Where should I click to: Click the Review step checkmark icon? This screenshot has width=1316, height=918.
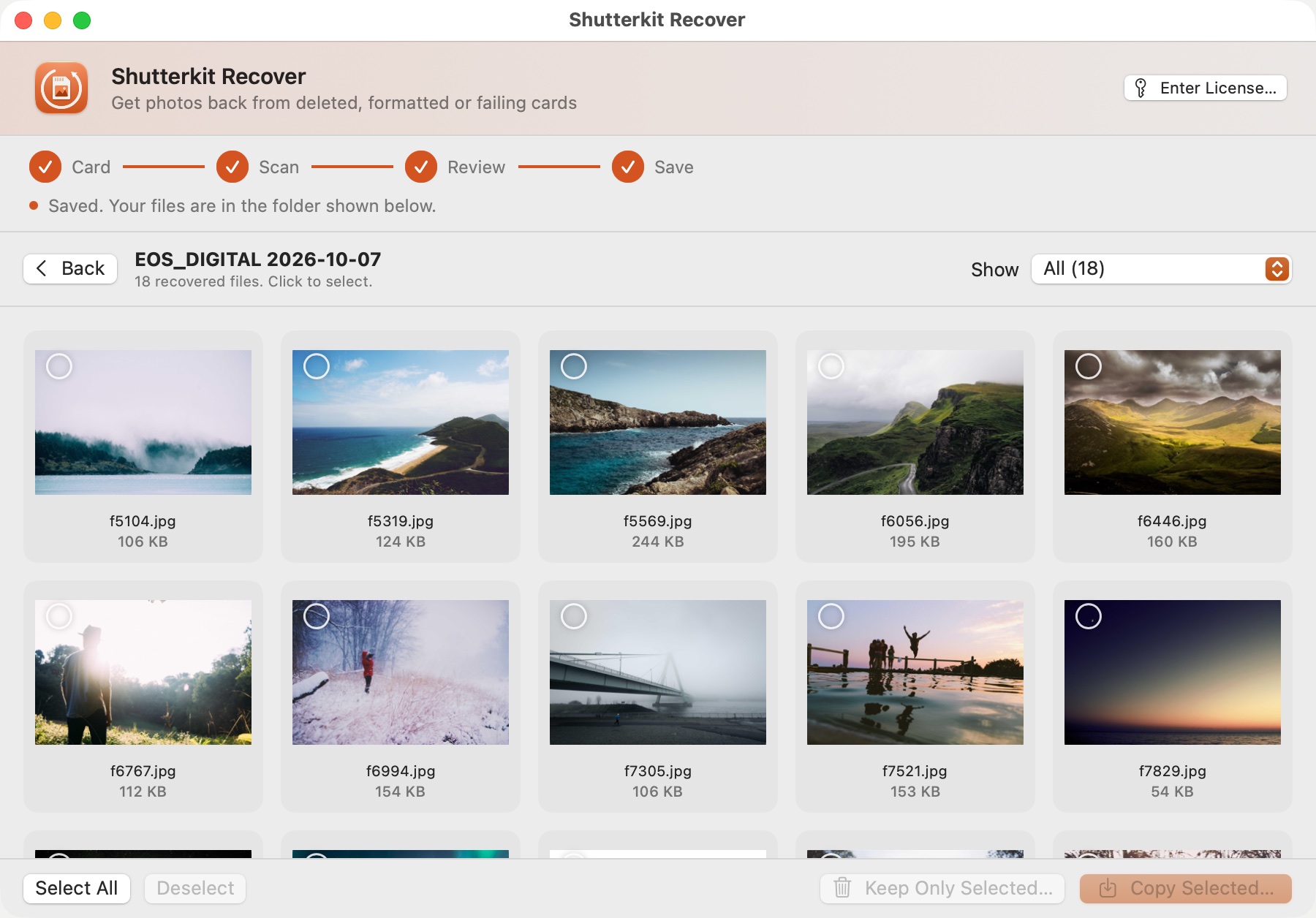pyautogui.click(x=421, y=167)
